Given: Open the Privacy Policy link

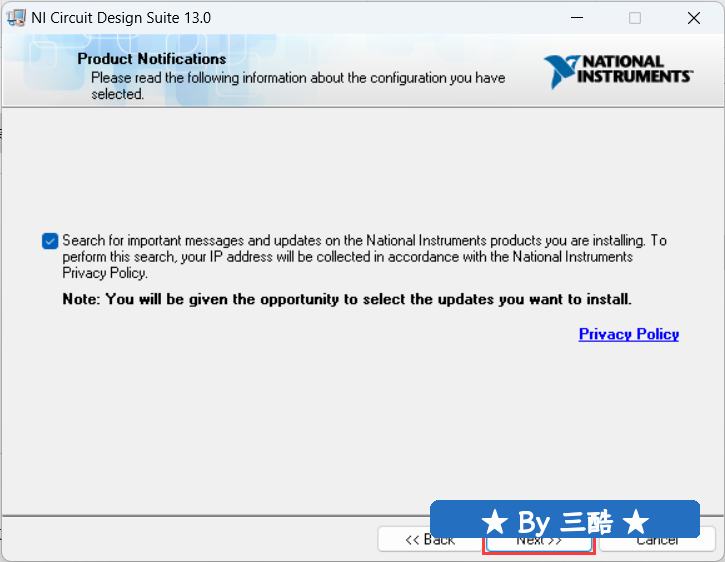Looking at the screenshot, I should [628, 334].
